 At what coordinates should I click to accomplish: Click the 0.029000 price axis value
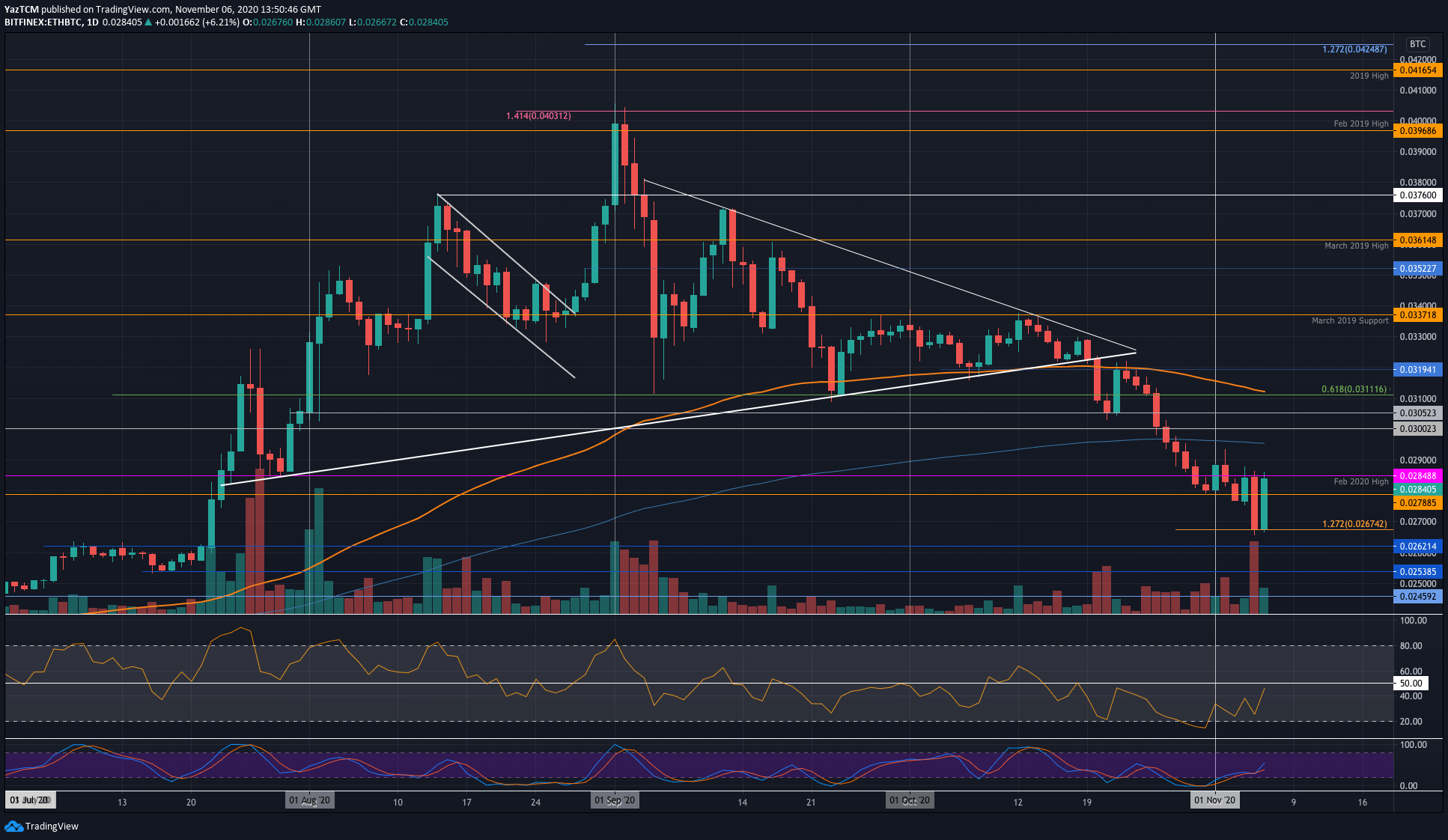pos(1418,460)
